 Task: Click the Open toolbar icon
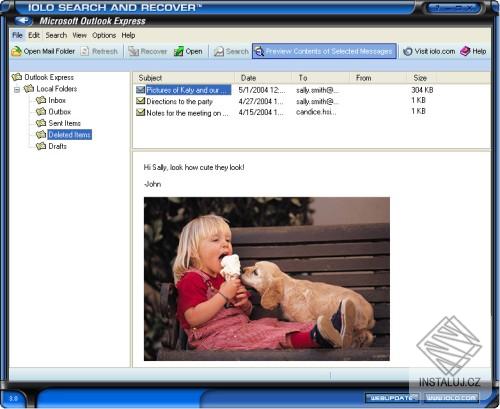tap(179, 51)
